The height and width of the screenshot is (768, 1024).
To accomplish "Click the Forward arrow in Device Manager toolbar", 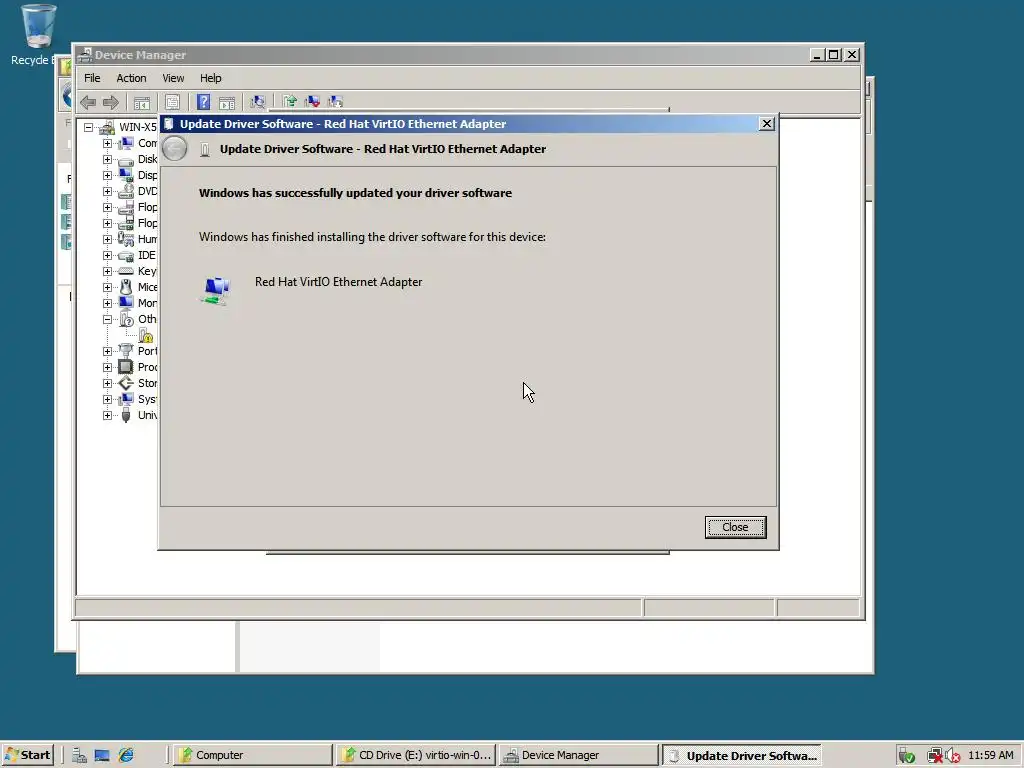I will pos(111,102).
